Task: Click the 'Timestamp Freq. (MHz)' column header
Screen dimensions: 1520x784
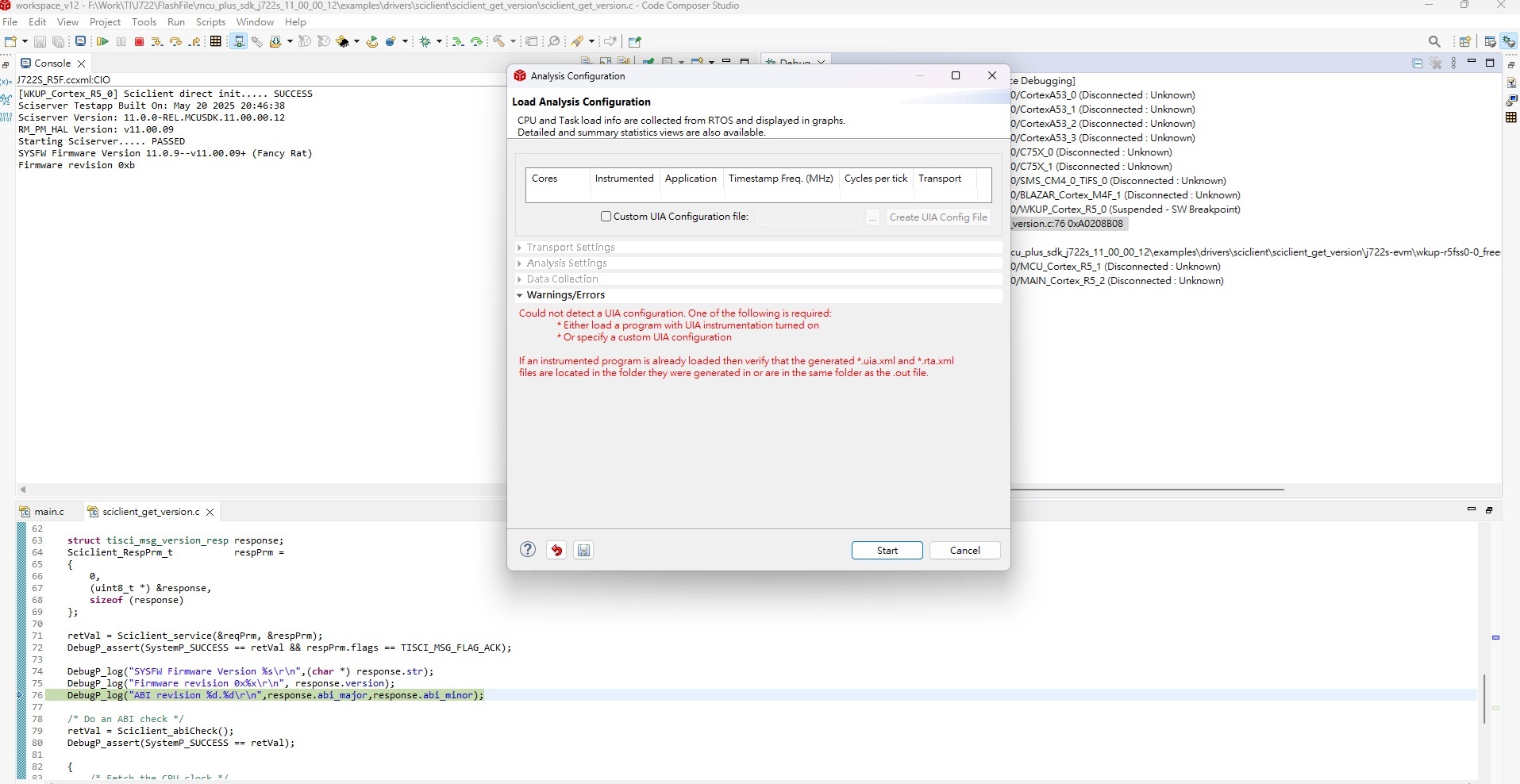Action: (x=781, y=179)
